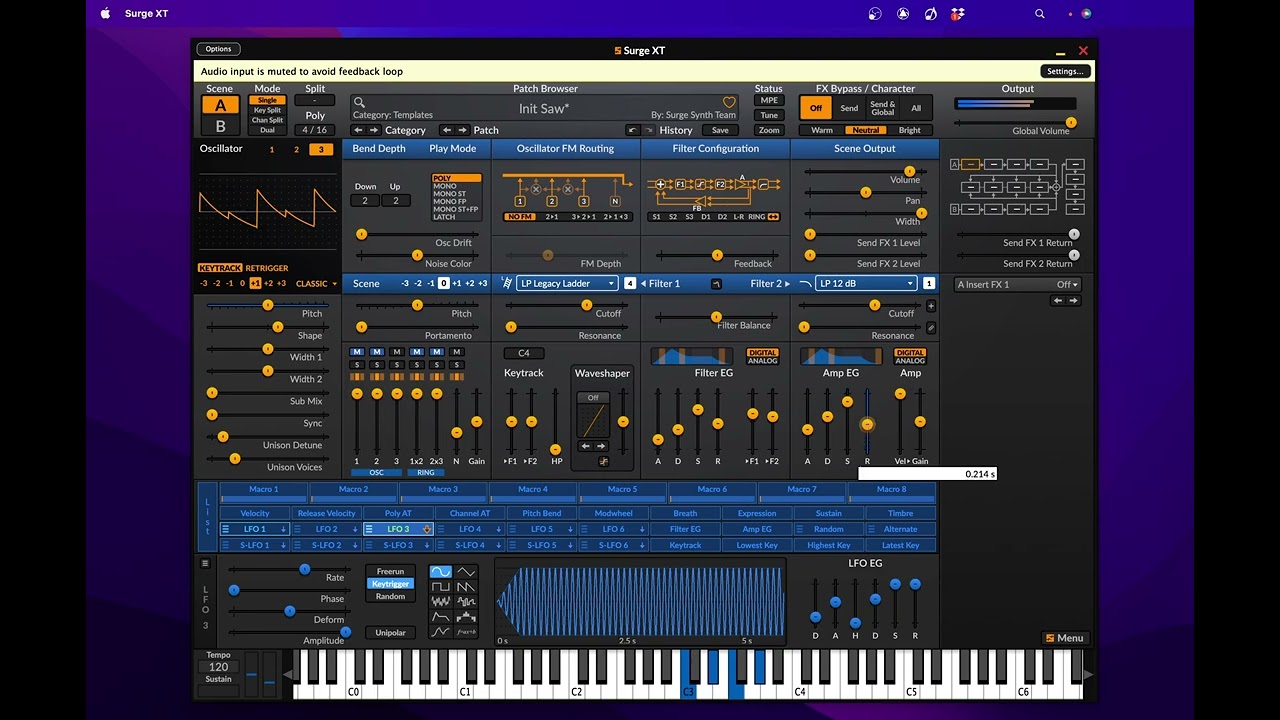
Task: Toggle Filter EG Digital/Analog mode
Action: click(763, 356)
